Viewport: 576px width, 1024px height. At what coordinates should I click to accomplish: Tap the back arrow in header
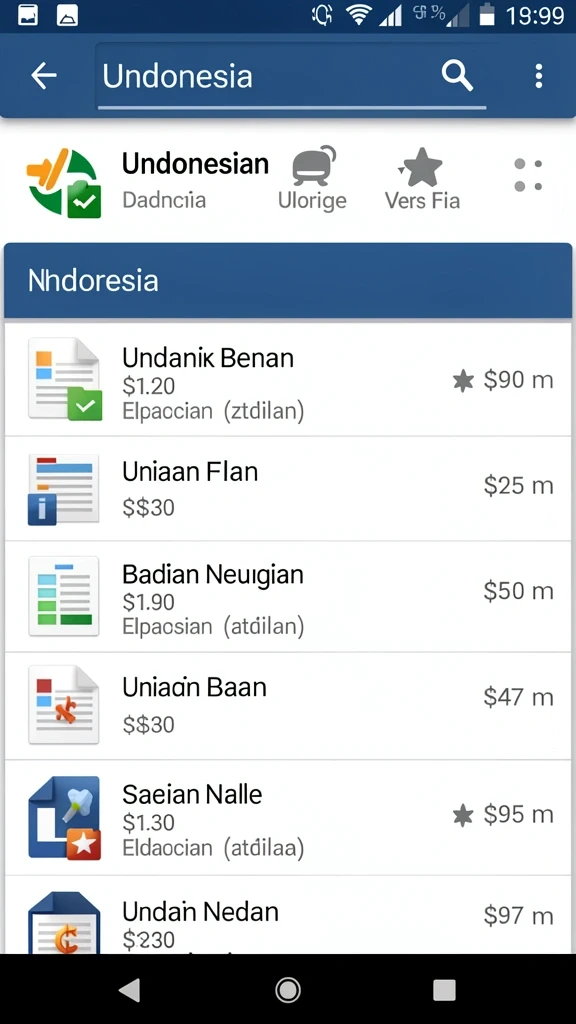44,76
